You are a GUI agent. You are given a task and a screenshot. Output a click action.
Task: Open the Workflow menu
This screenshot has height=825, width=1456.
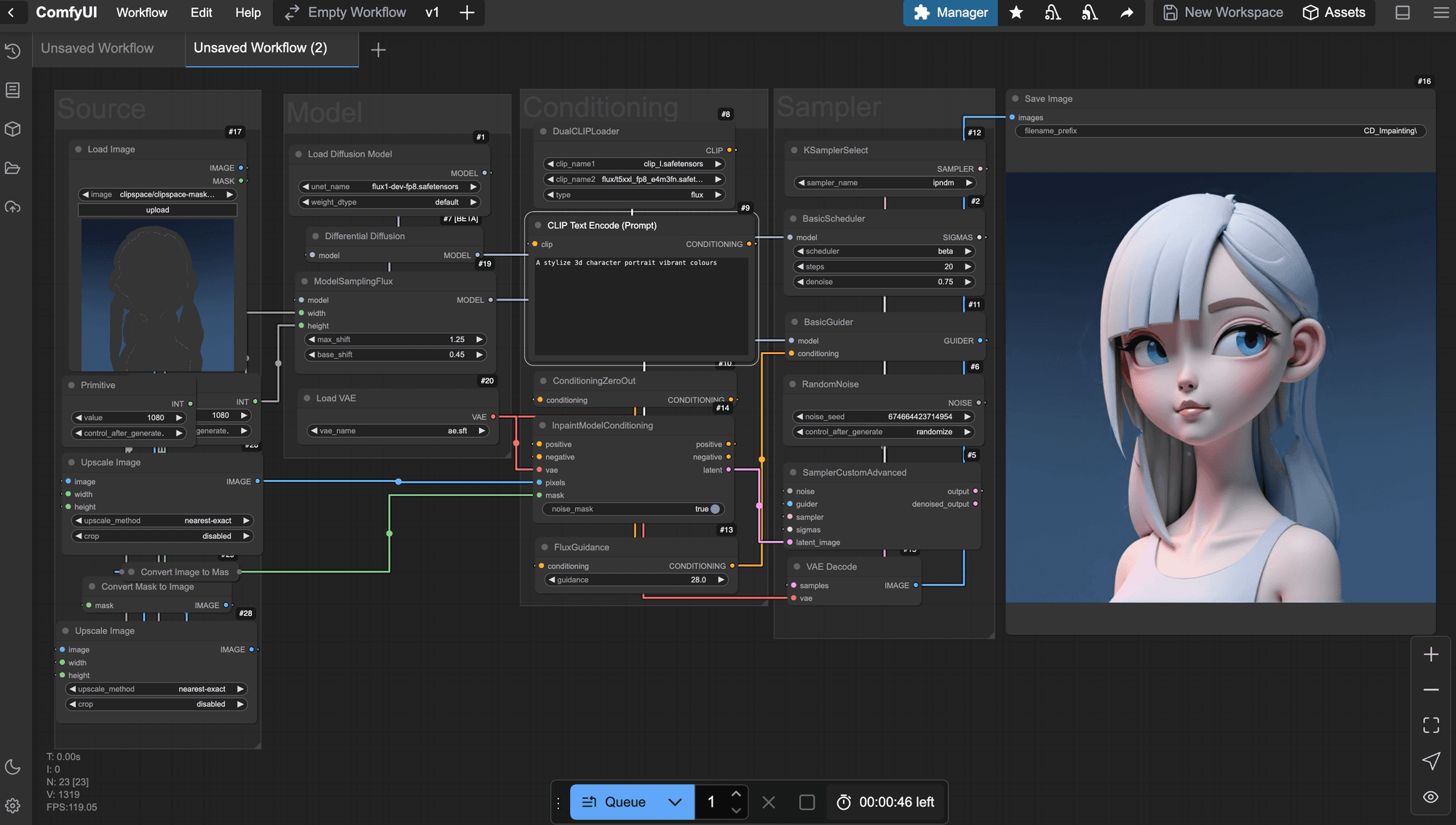click(x=141, y=12)
